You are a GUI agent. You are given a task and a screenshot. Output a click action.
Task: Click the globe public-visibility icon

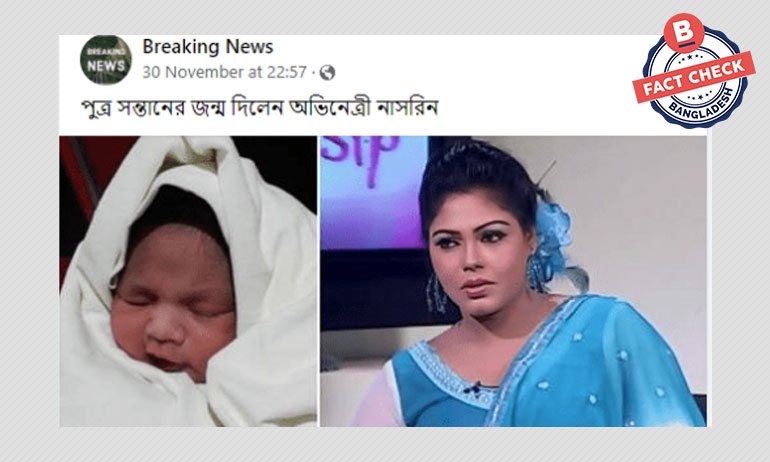pyautogui.click(x=327, y=73)
